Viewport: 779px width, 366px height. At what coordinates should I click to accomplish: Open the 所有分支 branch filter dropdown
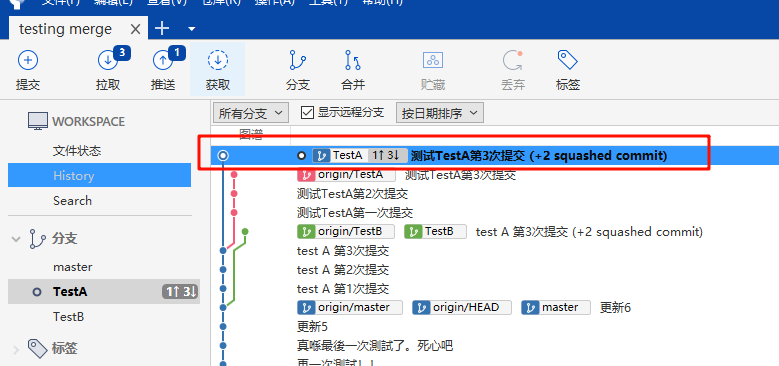coord(251,113)
